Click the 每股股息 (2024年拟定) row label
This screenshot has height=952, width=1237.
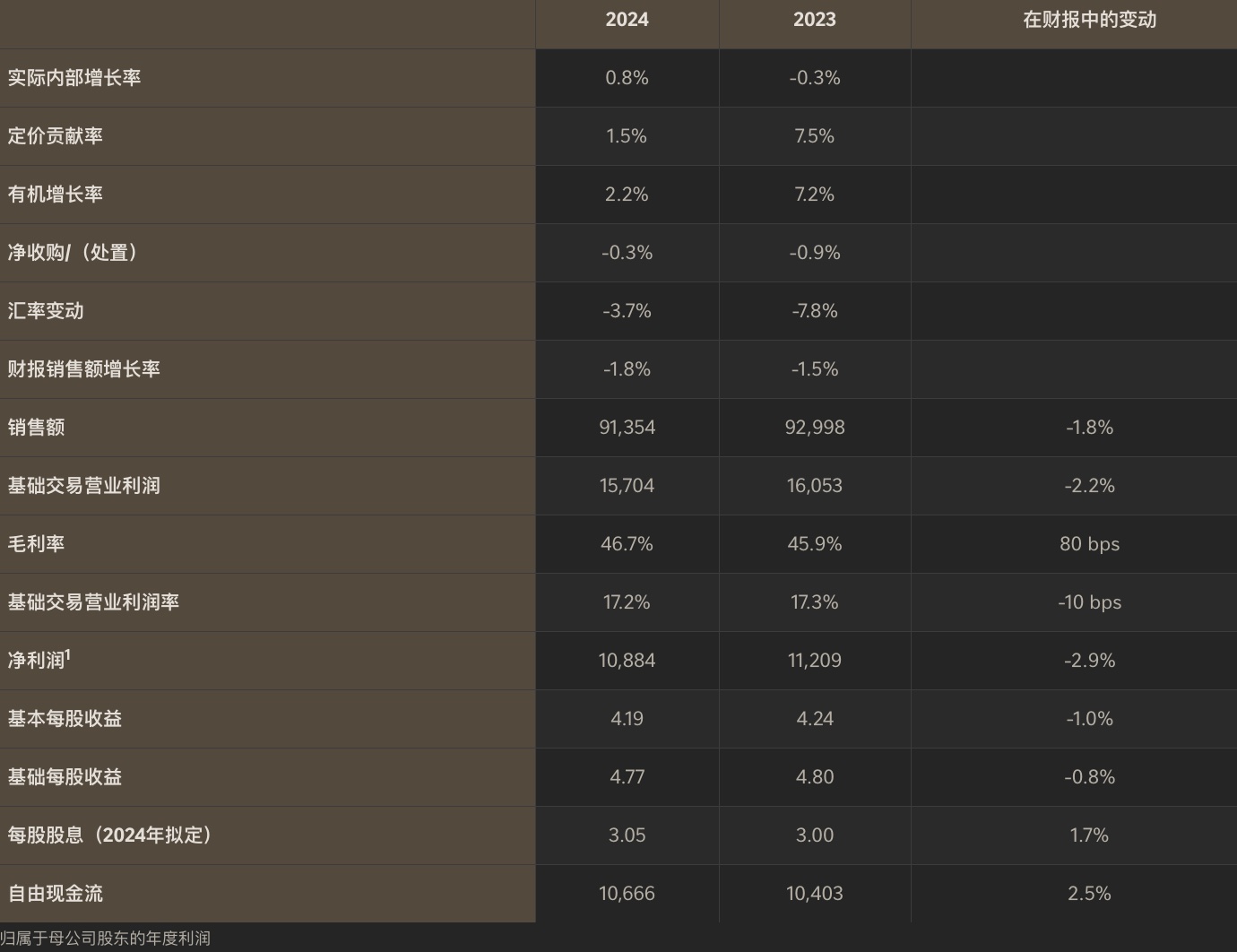point(109,835)
